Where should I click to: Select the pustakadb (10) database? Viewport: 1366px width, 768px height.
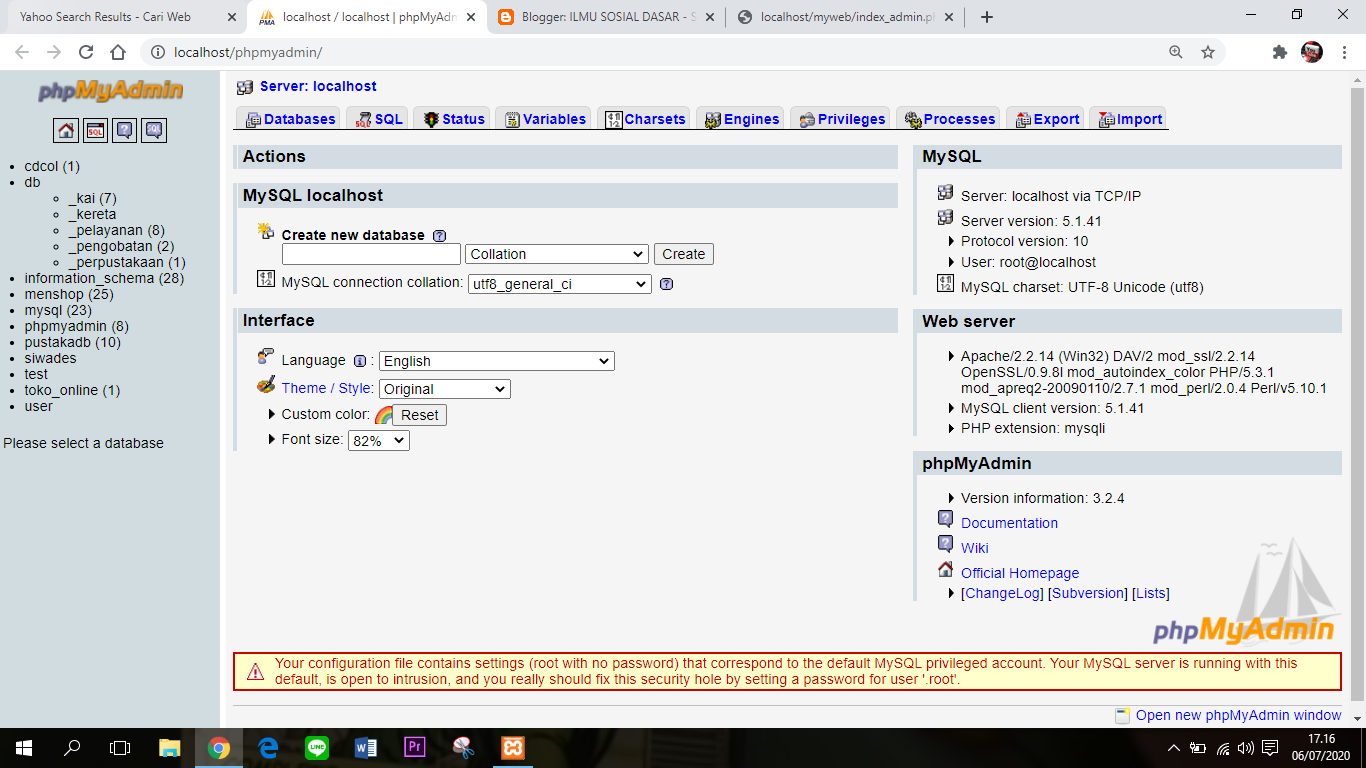(x=73, y=342)
